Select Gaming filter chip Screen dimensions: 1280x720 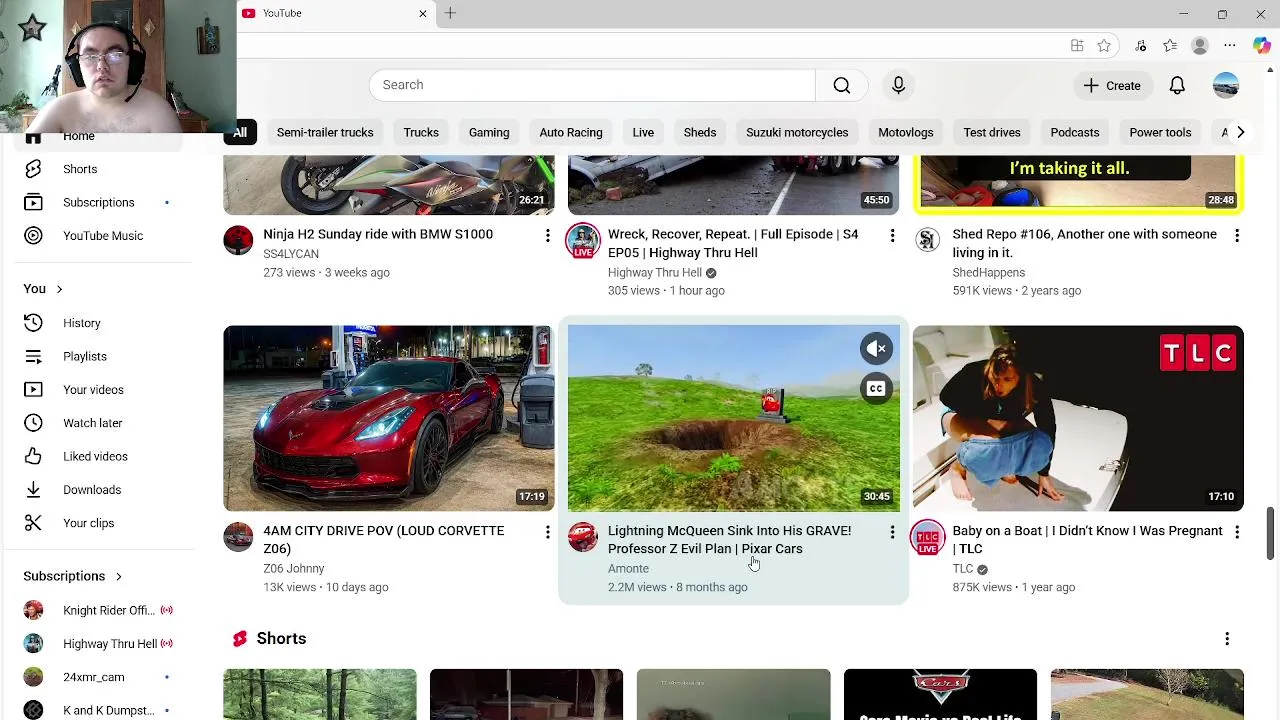(x=489, y=132)
